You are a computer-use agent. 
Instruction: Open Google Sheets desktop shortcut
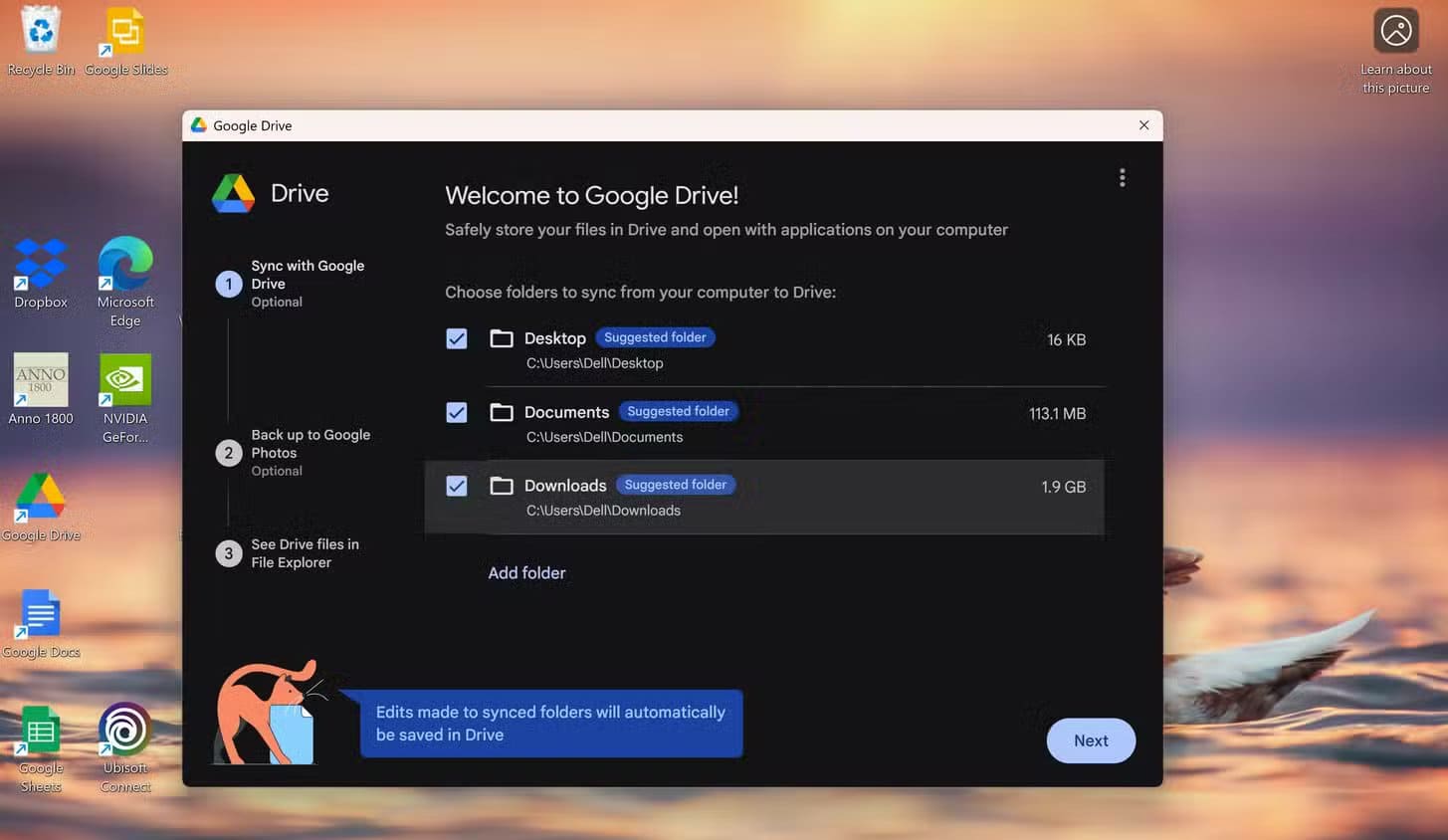[x=41, y=732]
